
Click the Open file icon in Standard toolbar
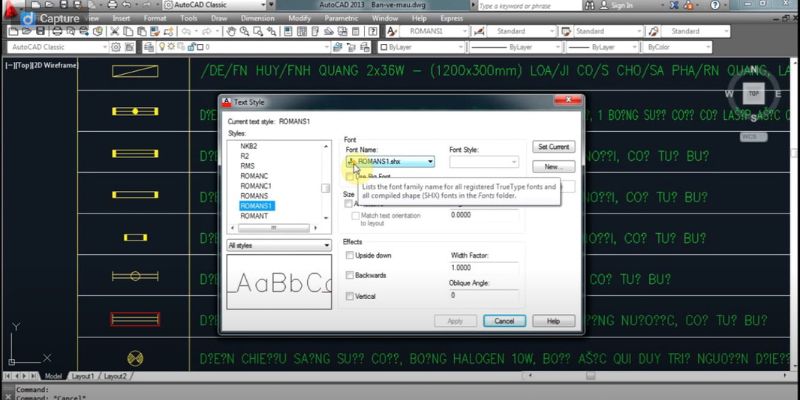pyautogui.click(x=27, y=31)
